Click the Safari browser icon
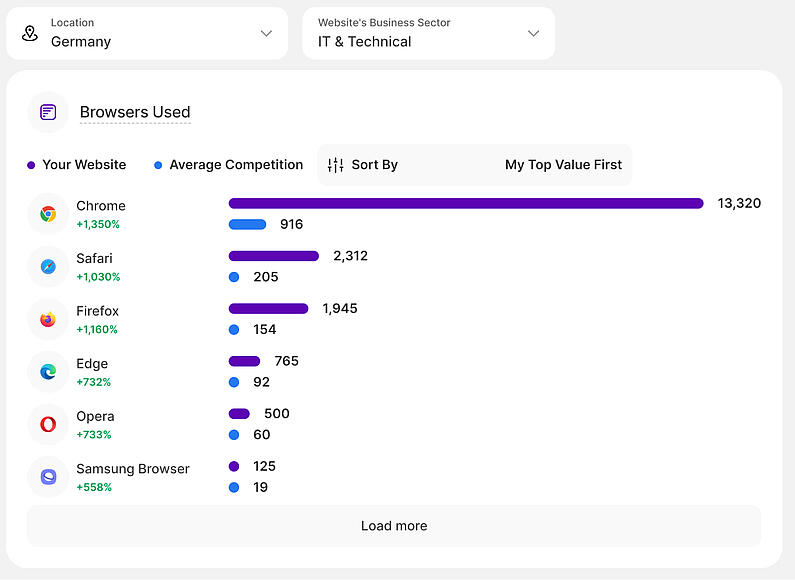795x580 pixels. 48,266
